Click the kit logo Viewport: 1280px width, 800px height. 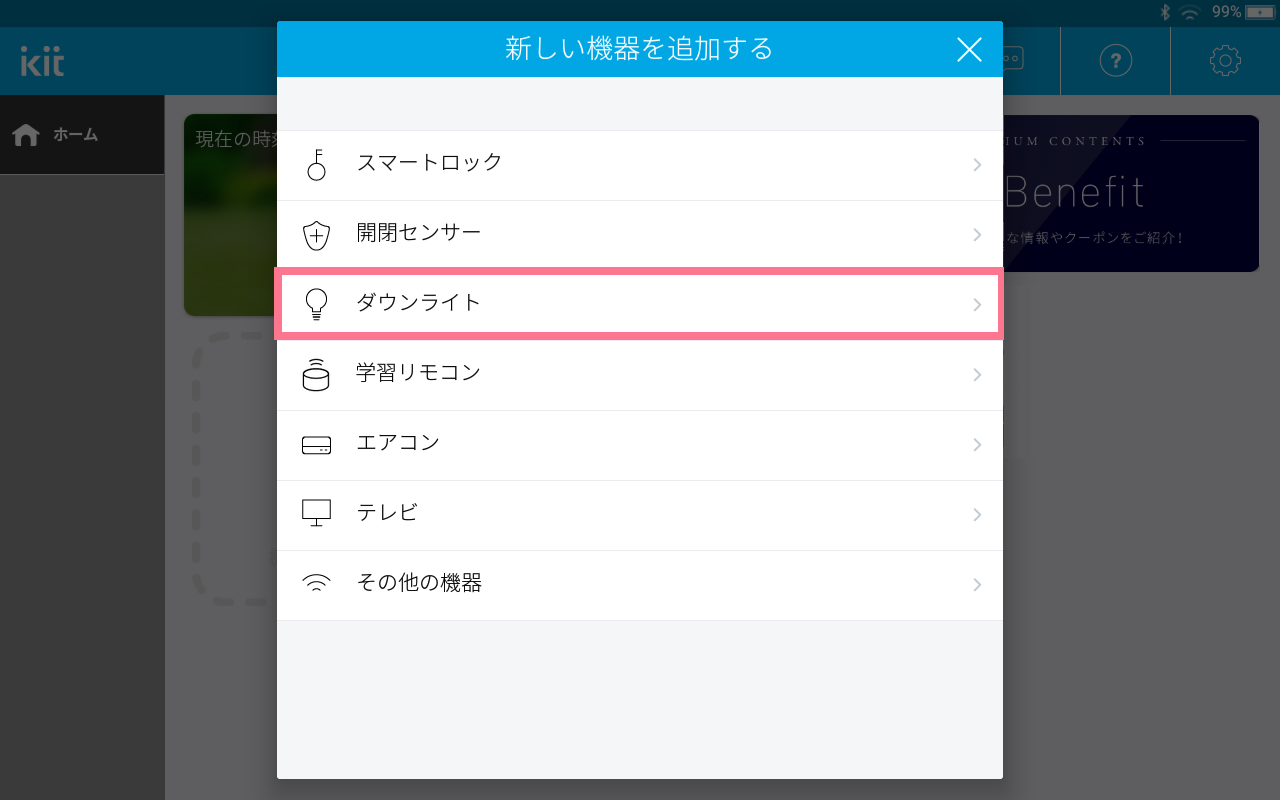43,61
